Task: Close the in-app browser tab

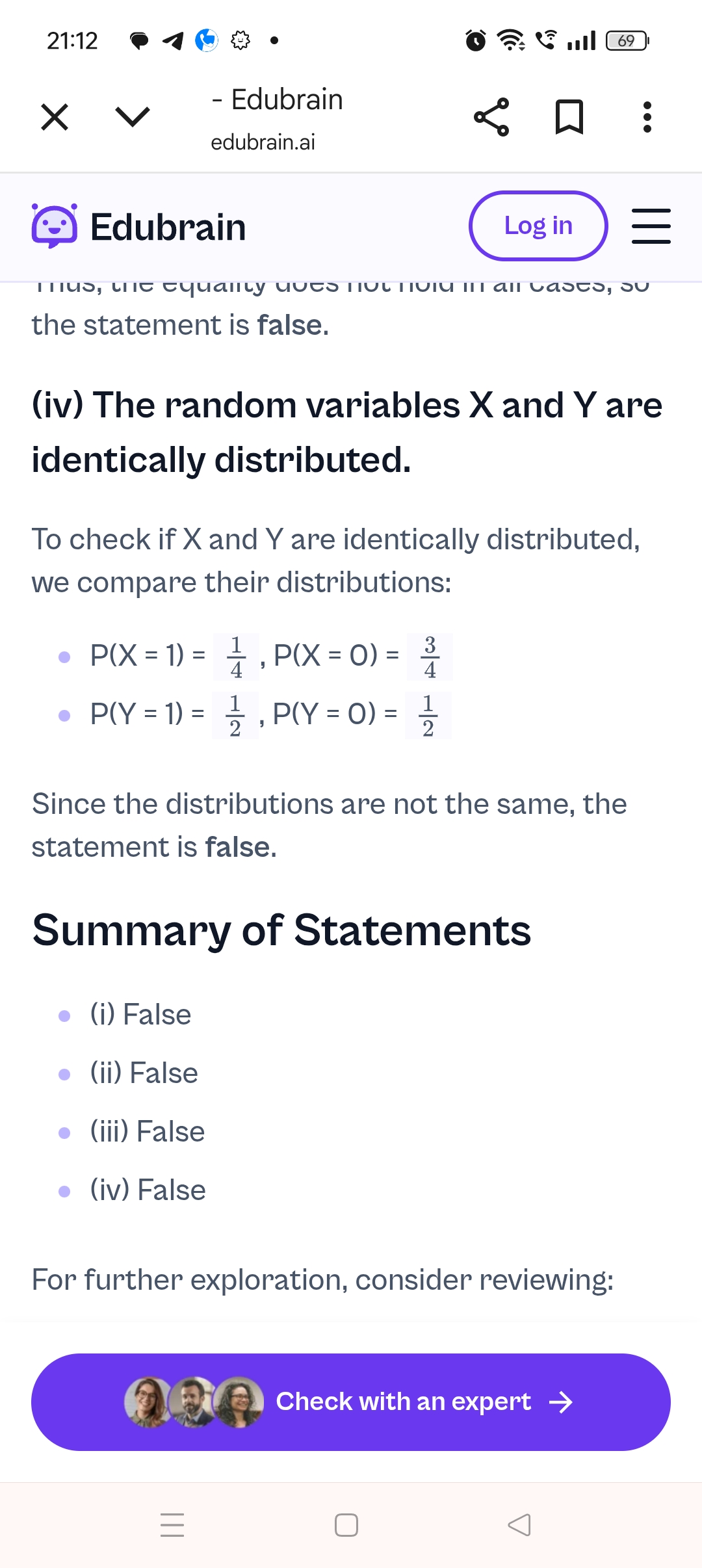Action: [55, 118]
